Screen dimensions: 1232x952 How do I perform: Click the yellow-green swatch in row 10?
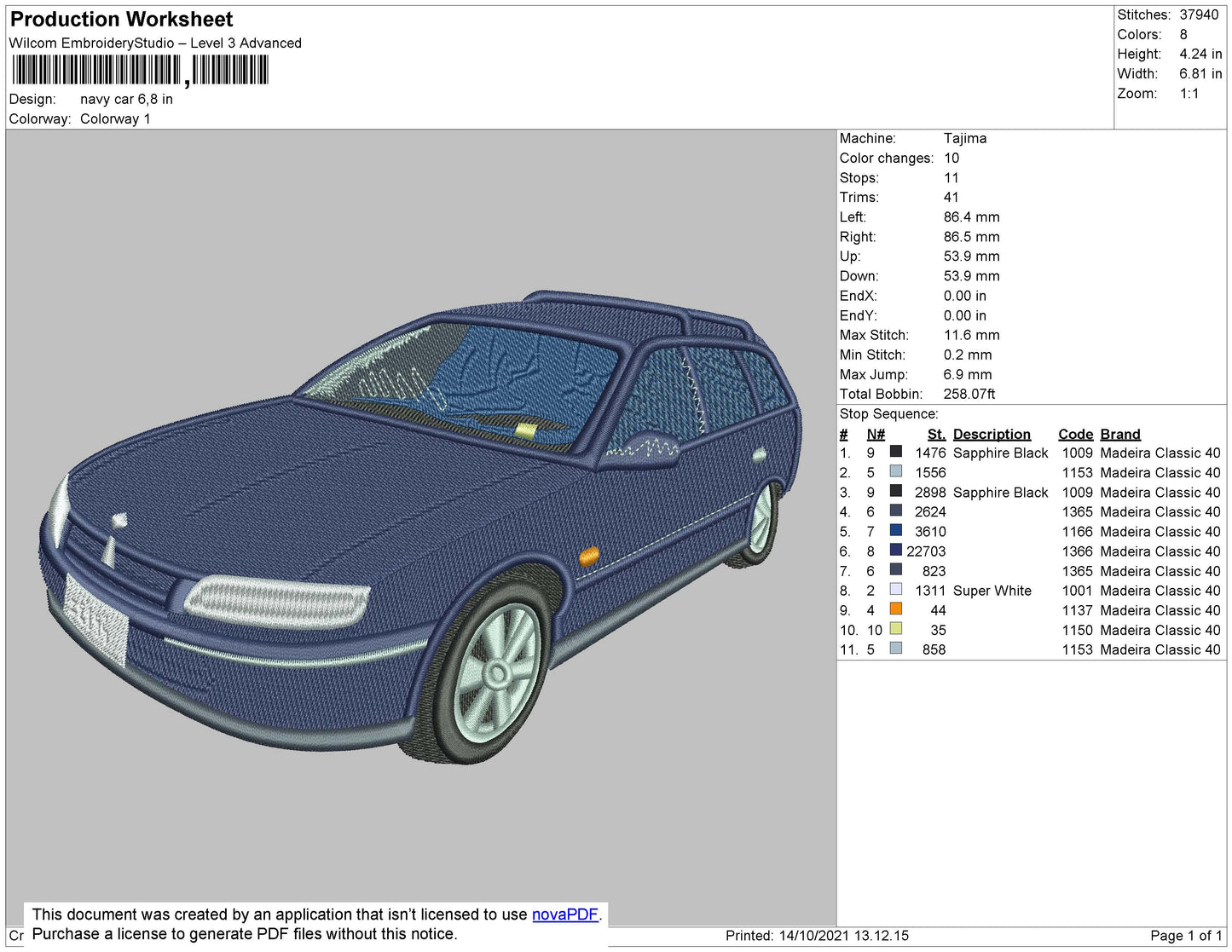(x=896, y=628)
